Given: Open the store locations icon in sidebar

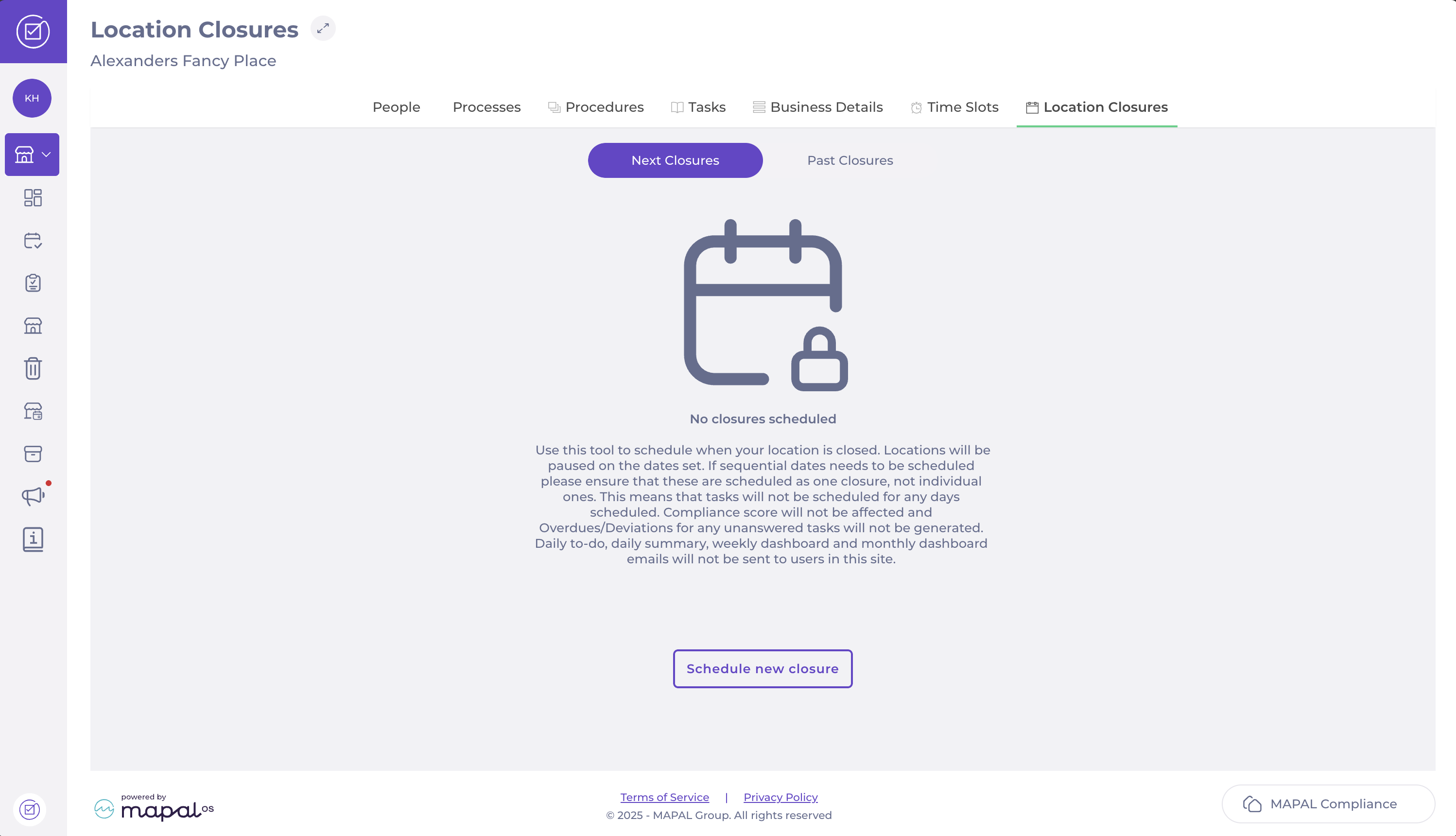Looking at the screenshot, I should click(x=33, y=326).
